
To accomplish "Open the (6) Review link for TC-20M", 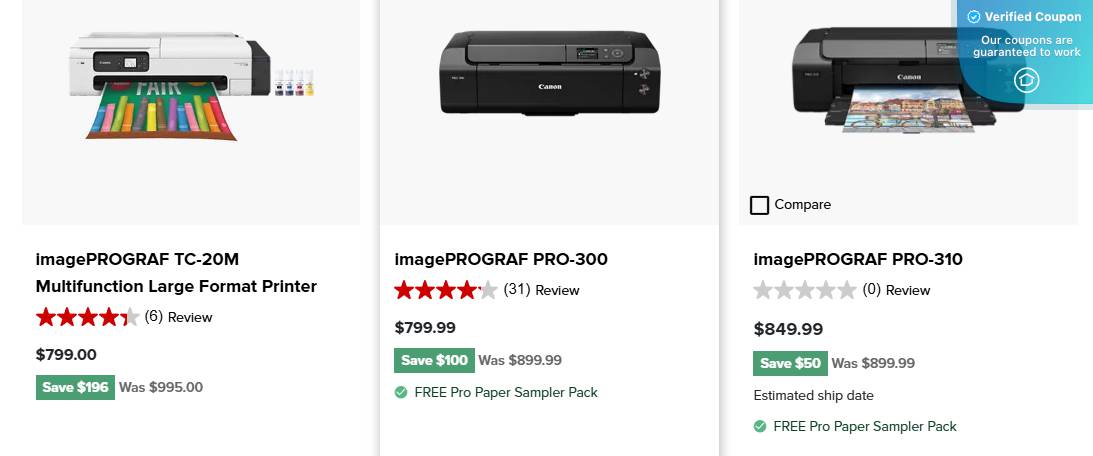I will tap(179, 318).
